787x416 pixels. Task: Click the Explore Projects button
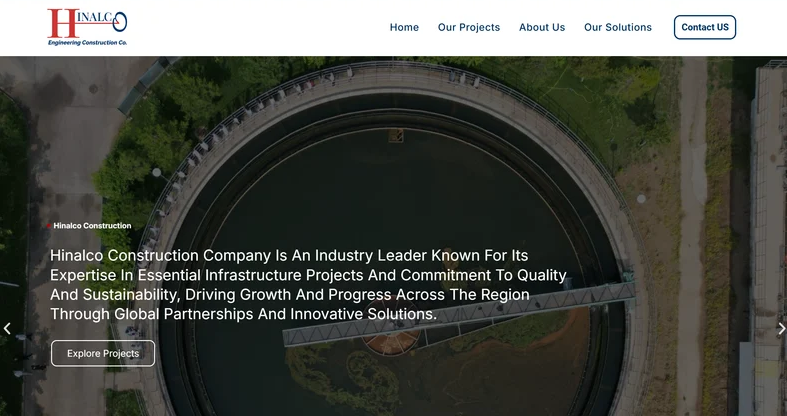pos(103,353)
